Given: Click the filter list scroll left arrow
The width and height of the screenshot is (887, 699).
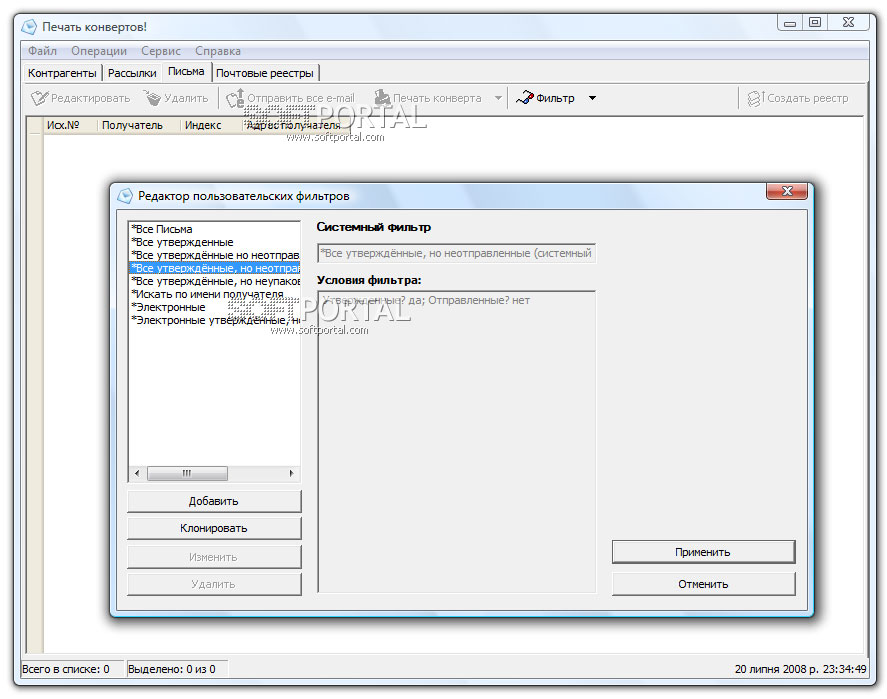Looking at the screenshot, I should coord(137,473).
